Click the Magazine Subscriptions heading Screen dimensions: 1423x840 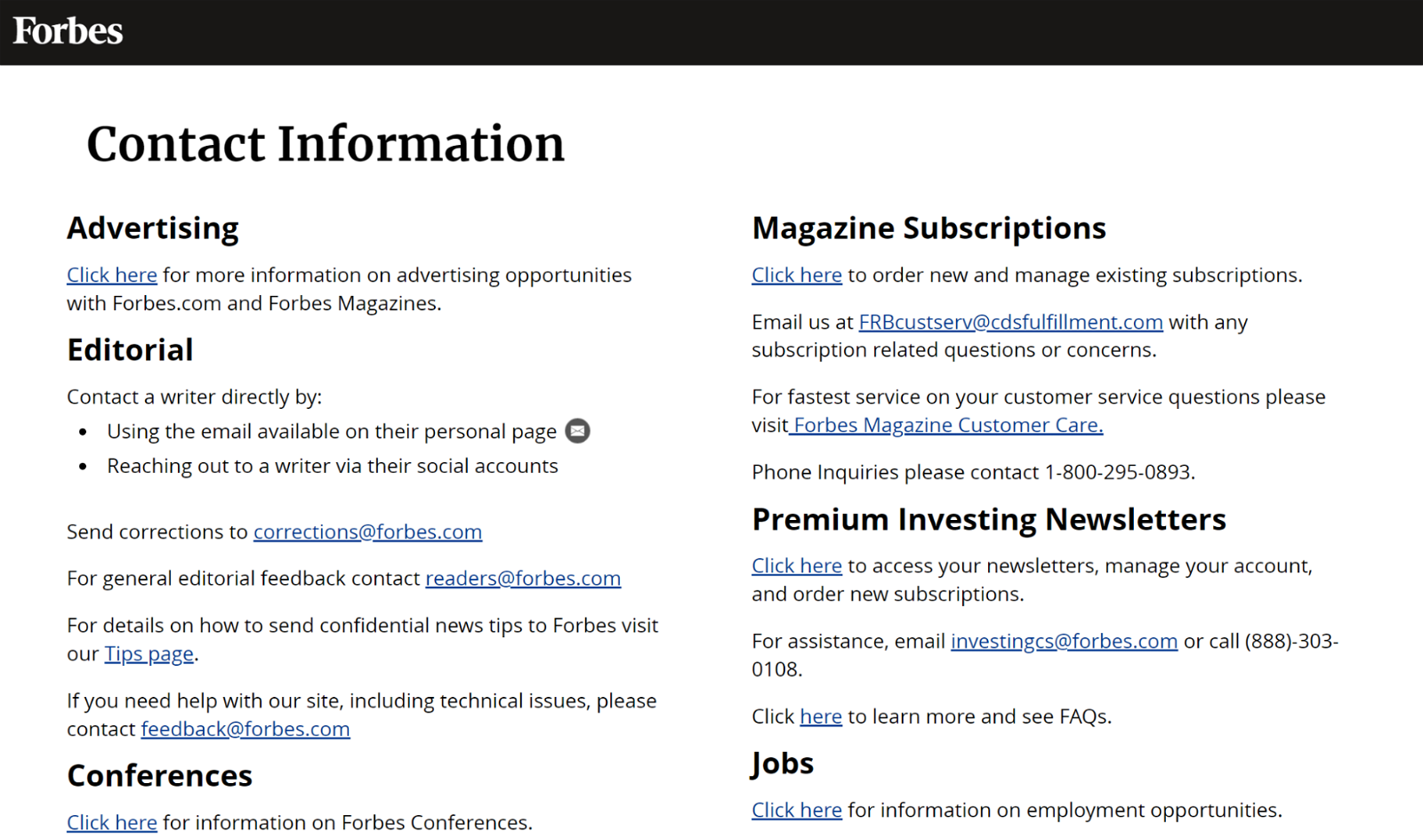click(929, 228)
